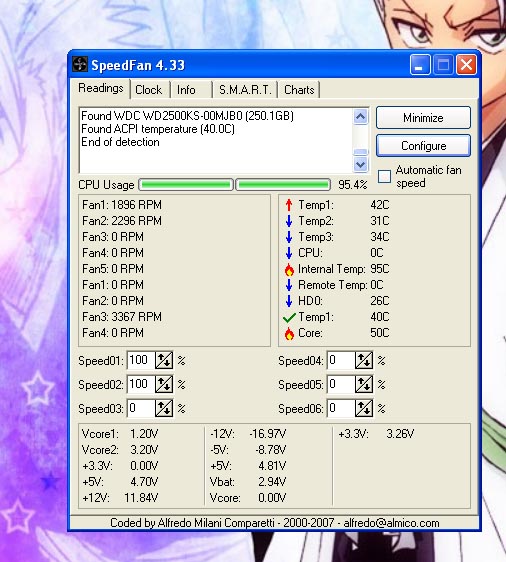Click the 'Vcore2: 3.20V' reading

(120, 450)
